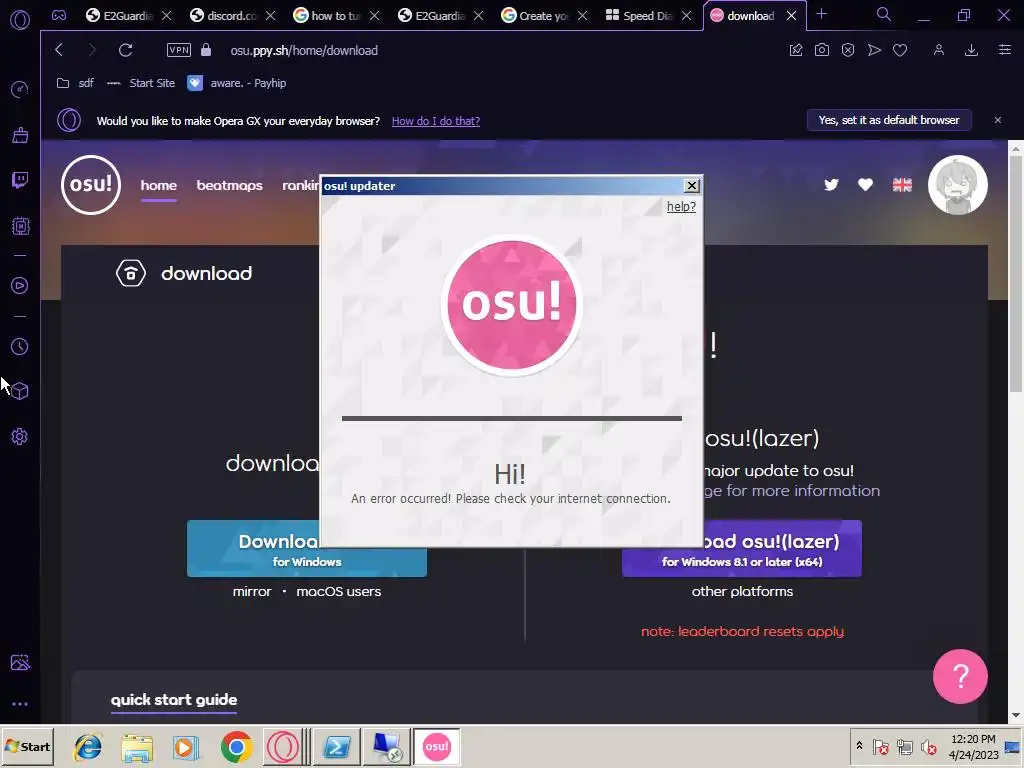The image size is (1024, 768).
Task: Go back to previous page
Action: [x=59, y=50]
